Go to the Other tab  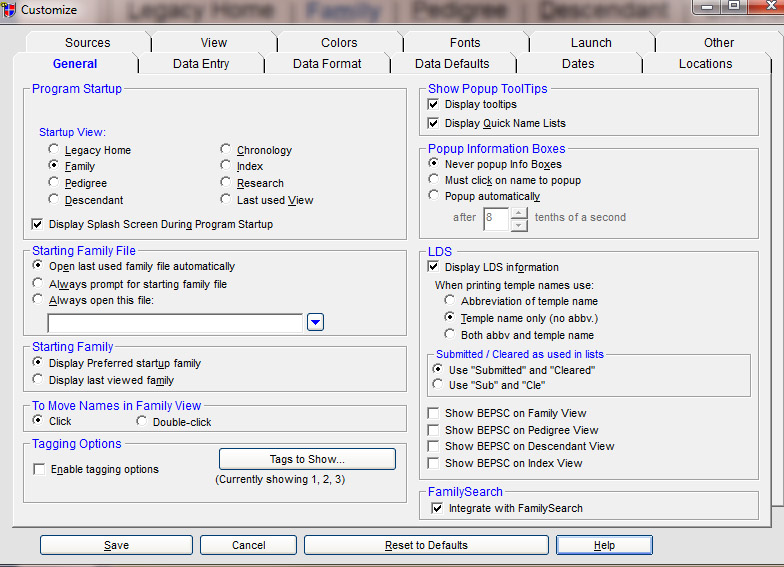719,42
